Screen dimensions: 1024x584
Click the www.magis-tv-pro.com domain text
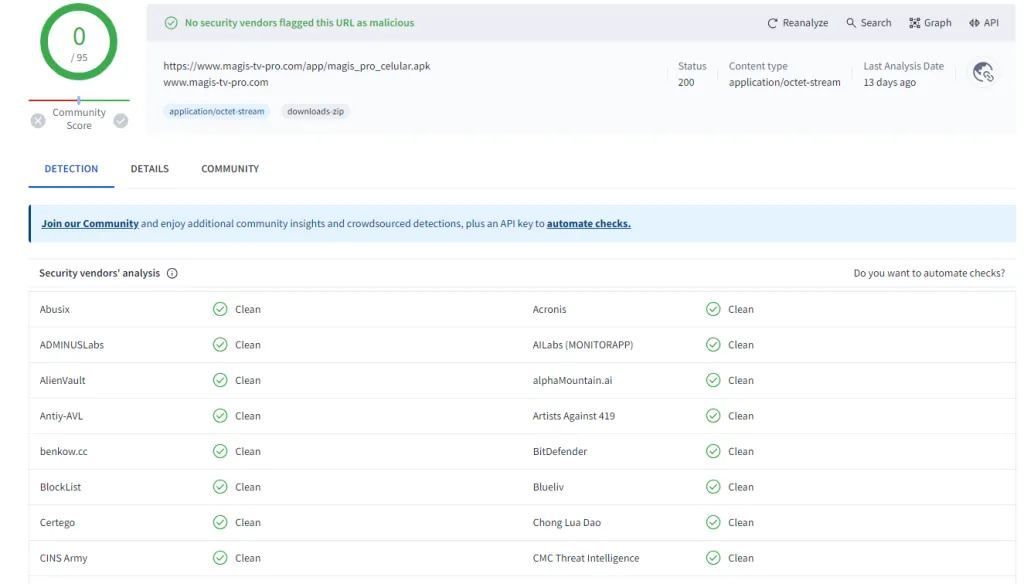[216, 82]
